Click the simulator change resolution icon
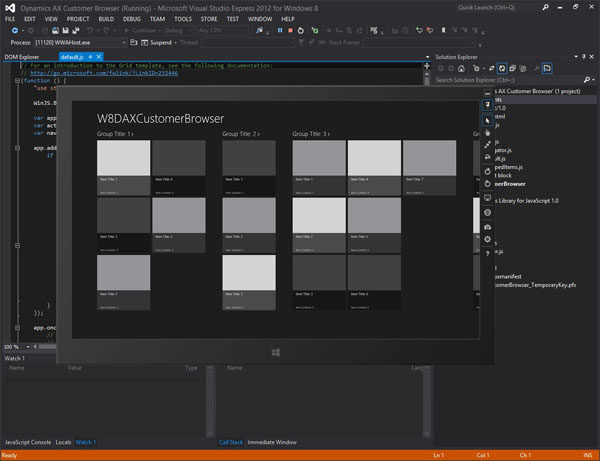The height and width of the screenshot is (461, 600). (487, 197)
